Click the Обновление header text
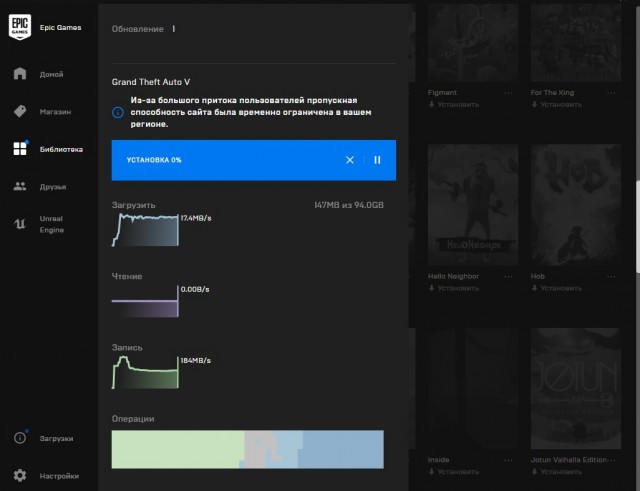The image size is (640, 491). 138,29
